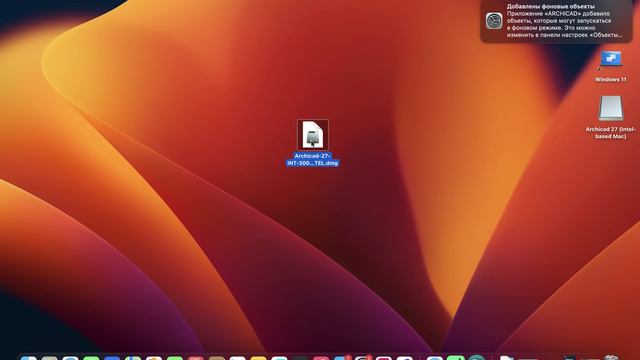The height and width of the screenshot is (360, 640).
Task: Click the Windows 11 label text
Action: pyautogui.click(x=611, y=80)
